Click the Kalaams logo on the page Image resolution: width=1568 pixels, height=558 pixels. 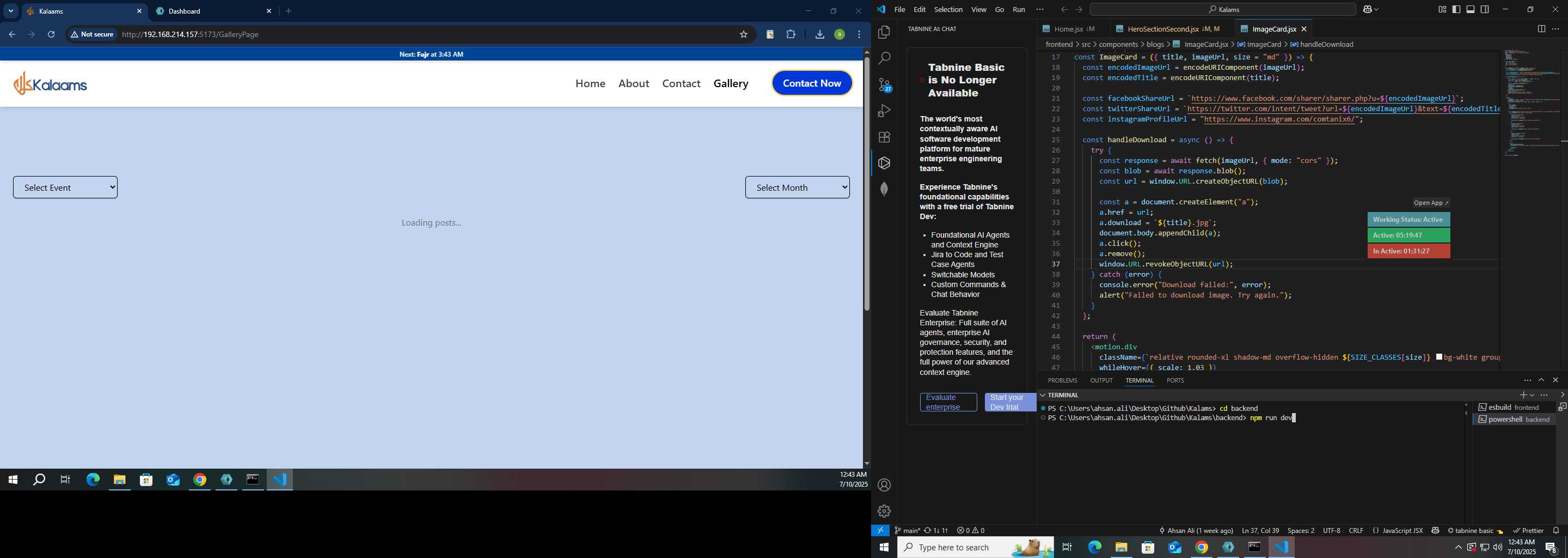click(x=51, y=83)
